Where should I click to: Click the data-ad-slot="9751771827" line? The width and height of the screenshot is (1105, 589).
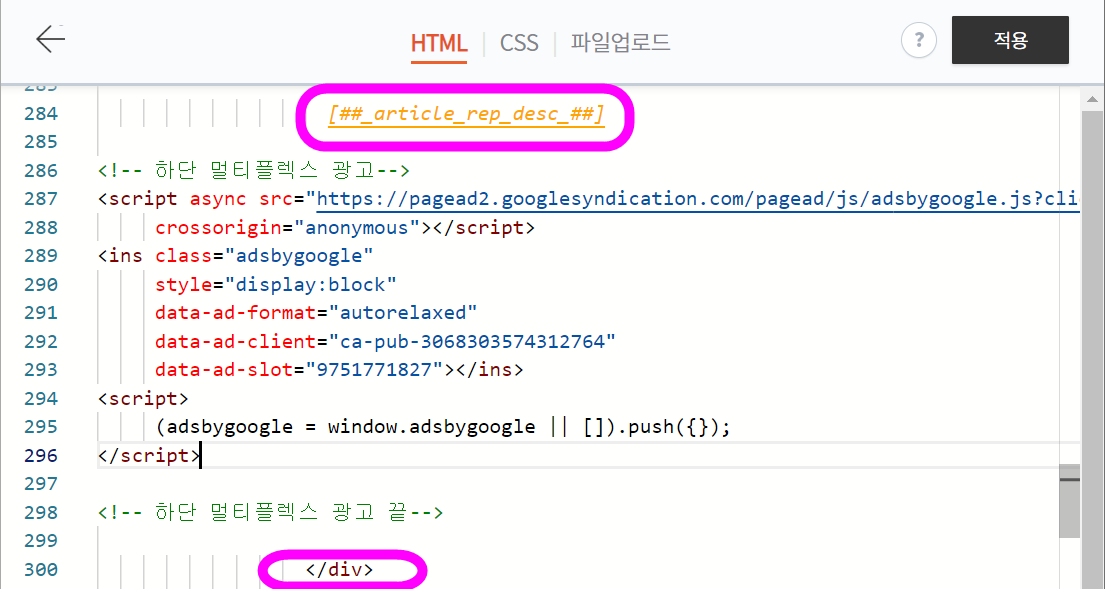(x=339, y=371)
